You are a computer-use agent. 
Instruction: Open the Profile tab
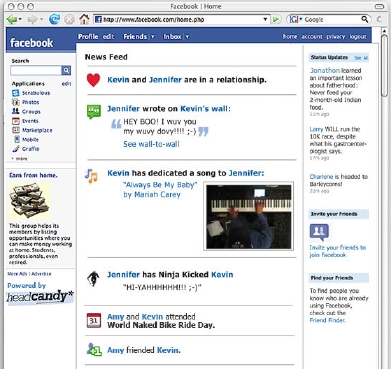click(x=88, y=37)
